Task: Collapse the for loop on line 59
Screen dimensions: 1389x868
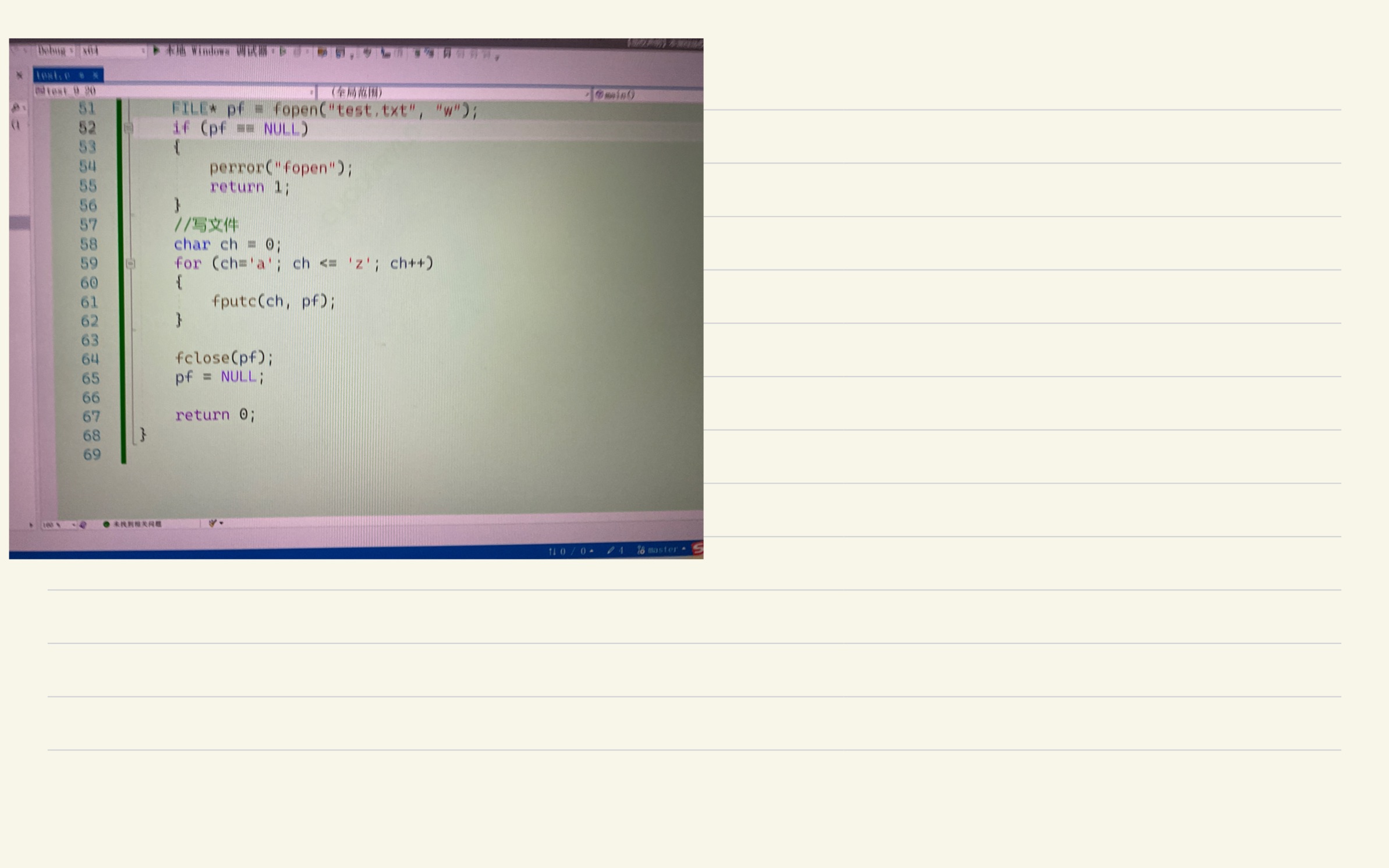Action: point(131,264)
